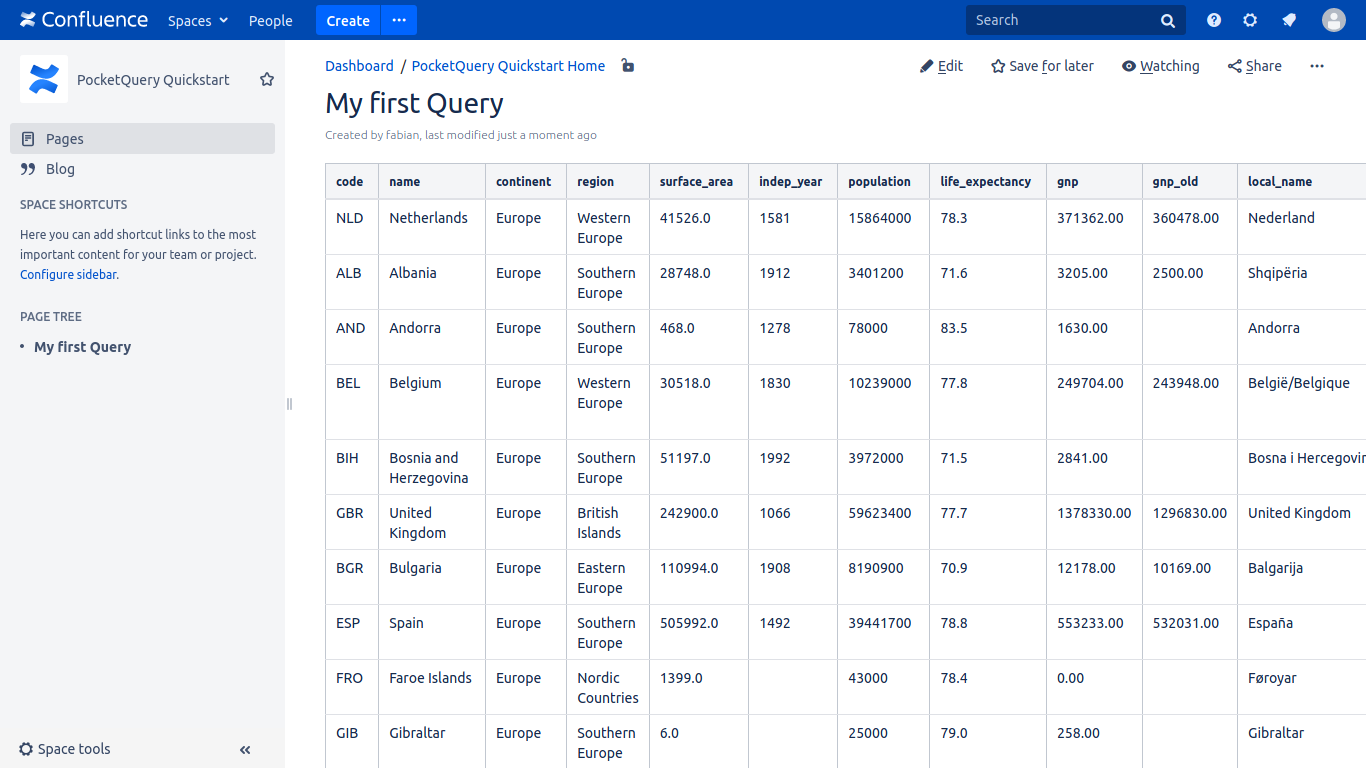This screenshot has height=768, width=1366.
Task: Click the page restrictions padlock icon
Action: click(x=627, y=66)
